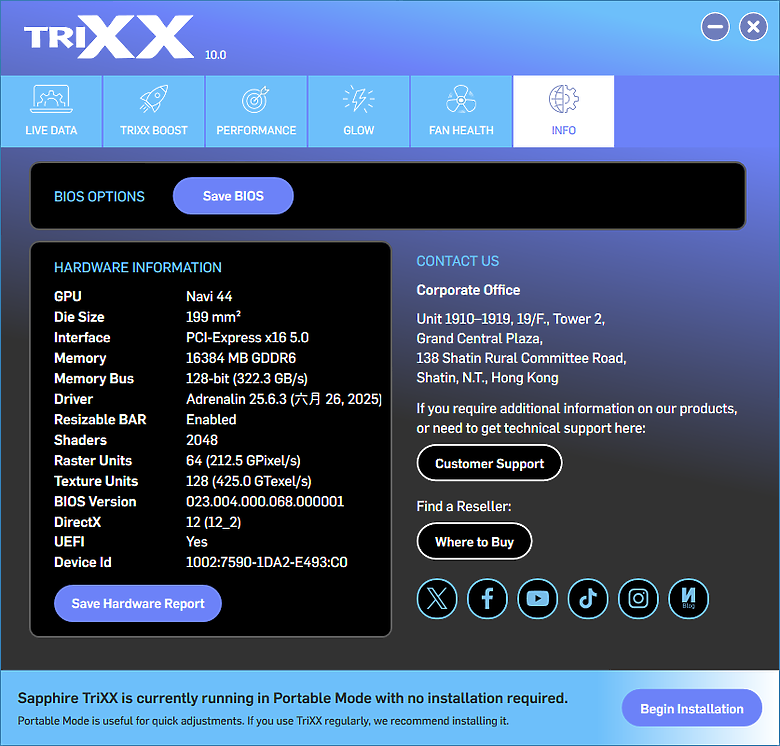Click the Hardware Information heading
The image size is (780, 746).
coord(138,268)
